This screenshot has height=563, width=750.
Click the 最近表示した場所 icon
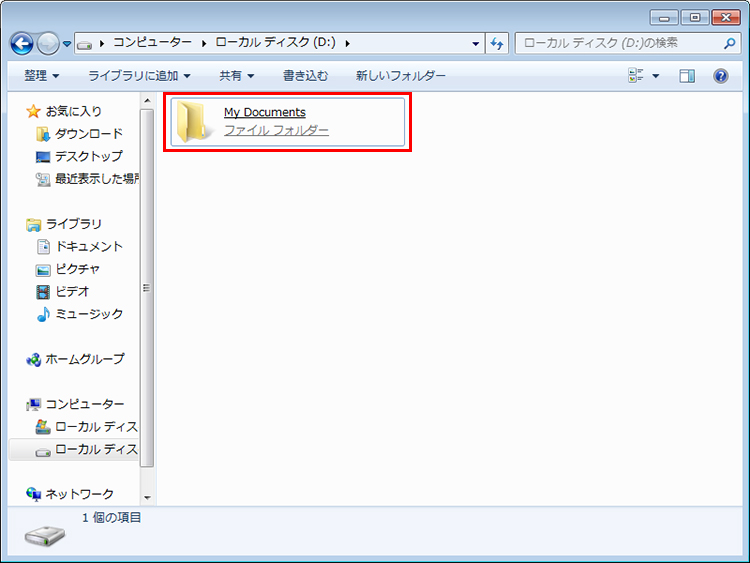[43, 179]
